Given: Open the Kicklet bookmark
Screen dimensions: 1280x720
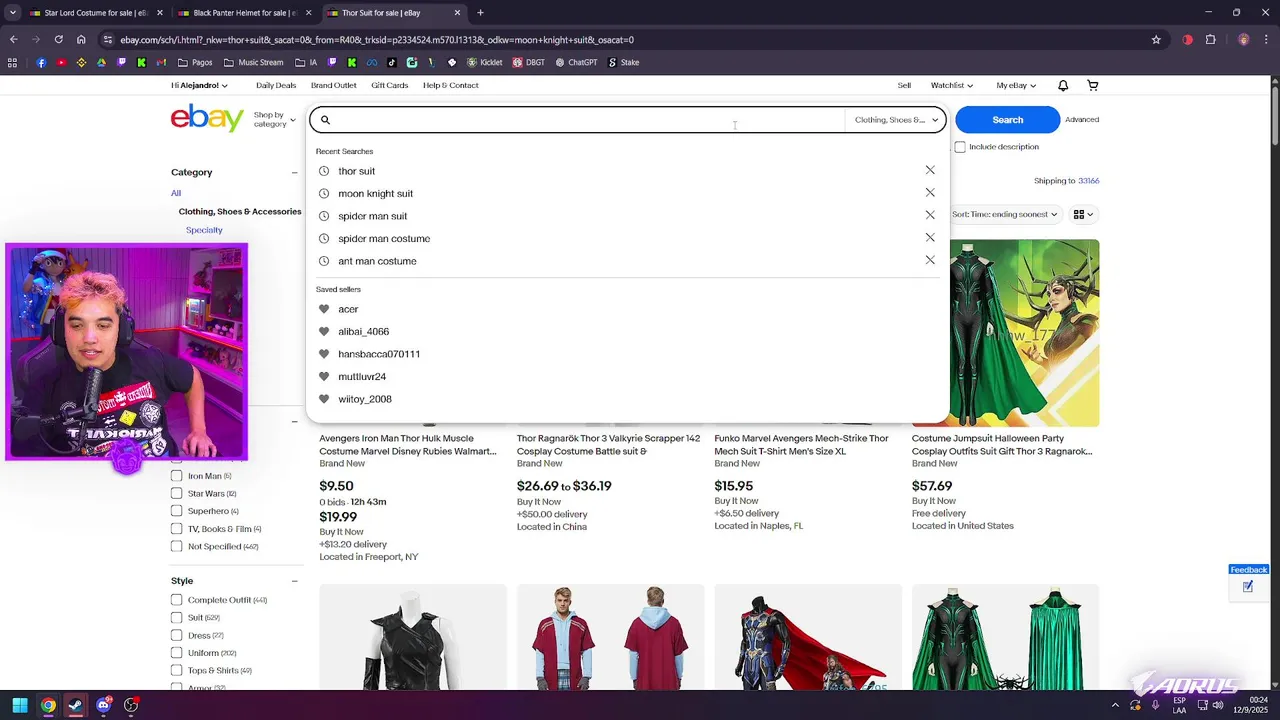Looking at the screenshot, I should 484,62.
